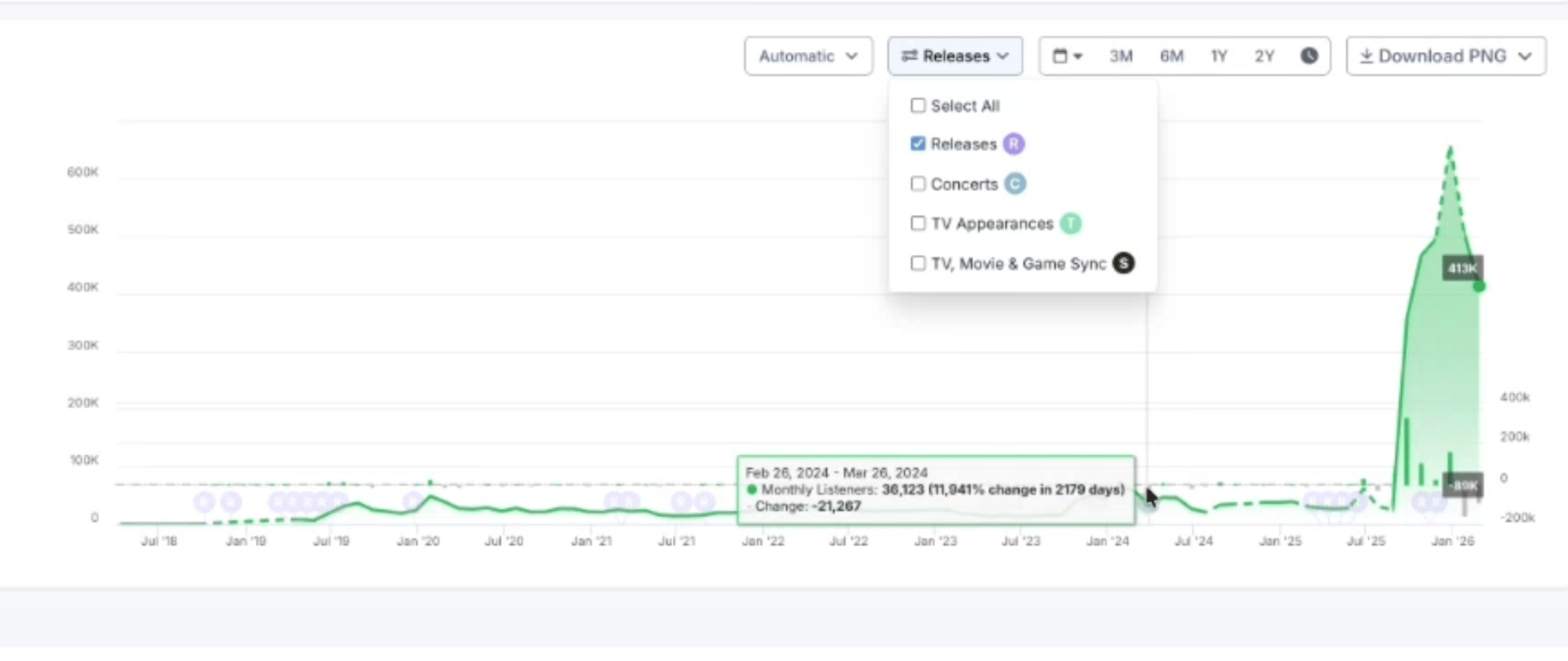
Task: Click the Jan '19 x-axis label
Action: [246, 542]
